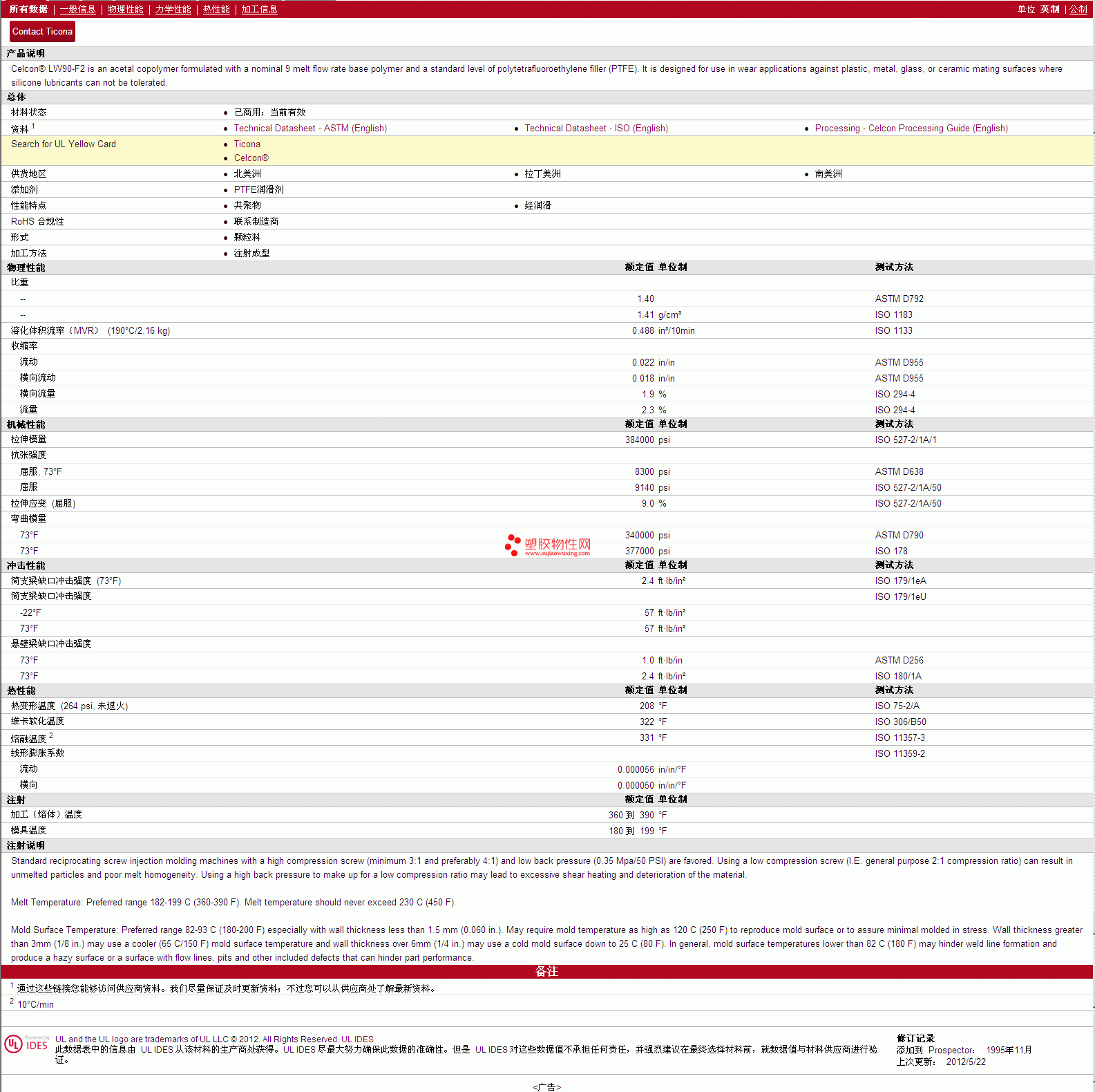The width and height of the screenshot is (1095, 1092).
Task: Open Technical Datasheet - ASTM (English) link
Action: pyautogui.click(x=310, y=128)
